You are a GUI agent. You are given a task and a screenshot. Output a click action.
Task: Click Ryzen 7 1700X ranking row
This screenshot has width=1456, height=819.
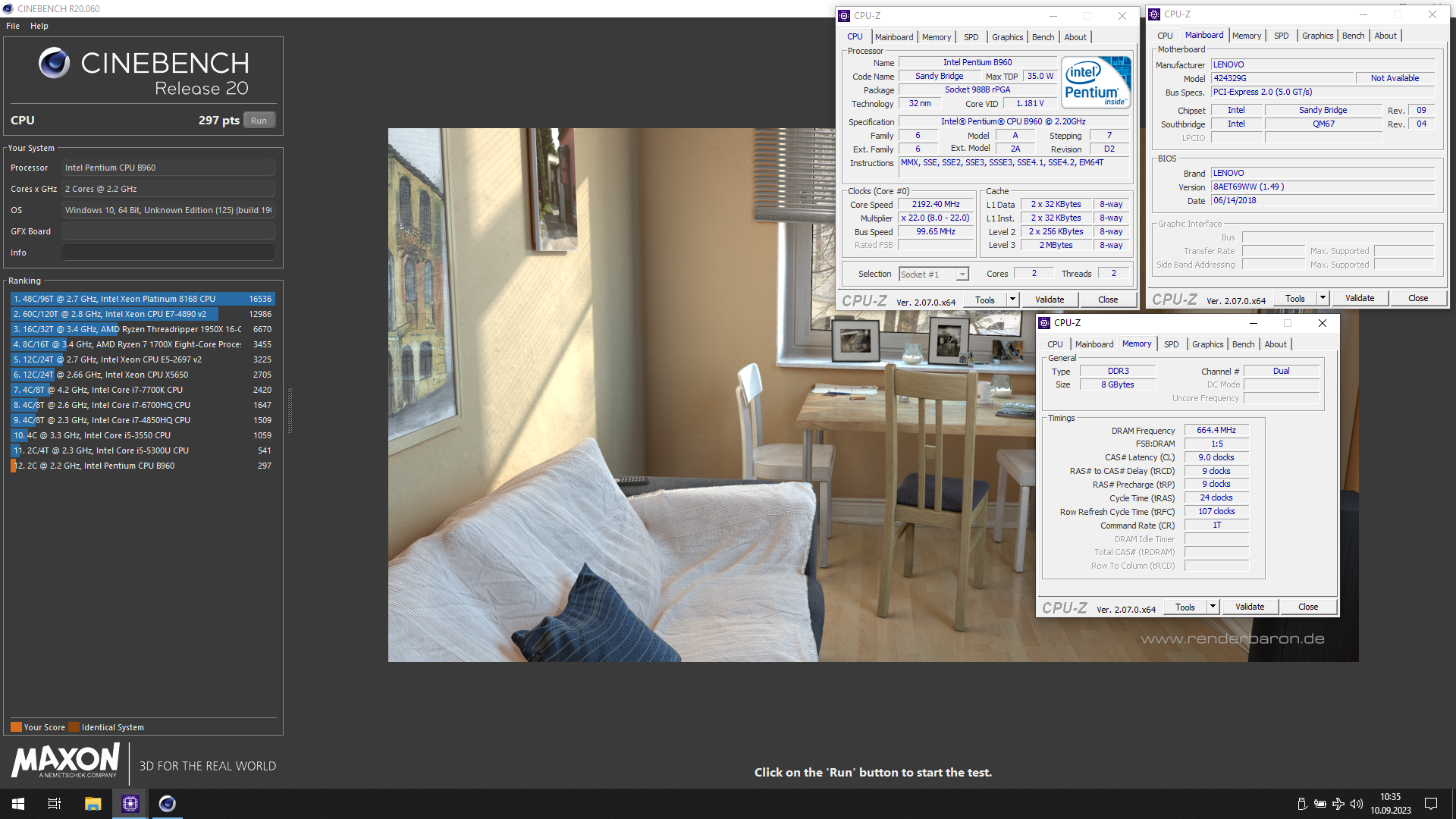pyautogui.click(x=143, y=344)
